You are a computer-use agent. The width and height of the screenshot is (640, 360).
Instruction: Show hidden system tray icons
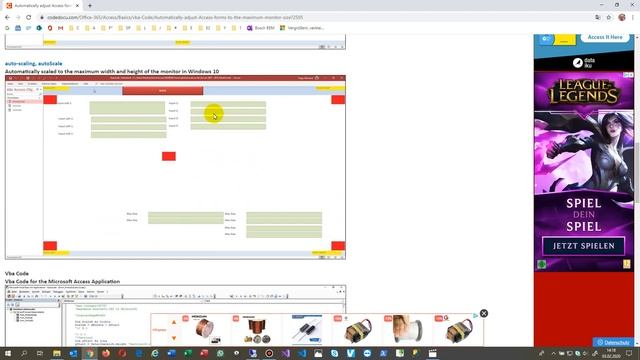pyautogui.click(x=553, y=353)
